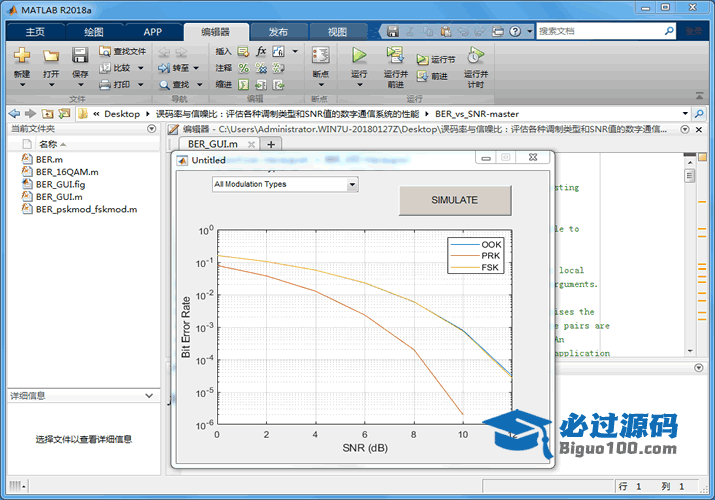Viewport: 715px width, 500px height.
Task: Click the insert section icon next to 插入
Action: (244, 52)
